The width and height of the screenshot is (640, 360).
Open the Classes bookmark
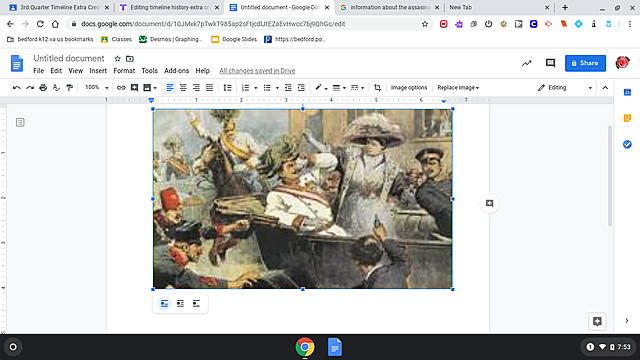[x=116, y=39]
